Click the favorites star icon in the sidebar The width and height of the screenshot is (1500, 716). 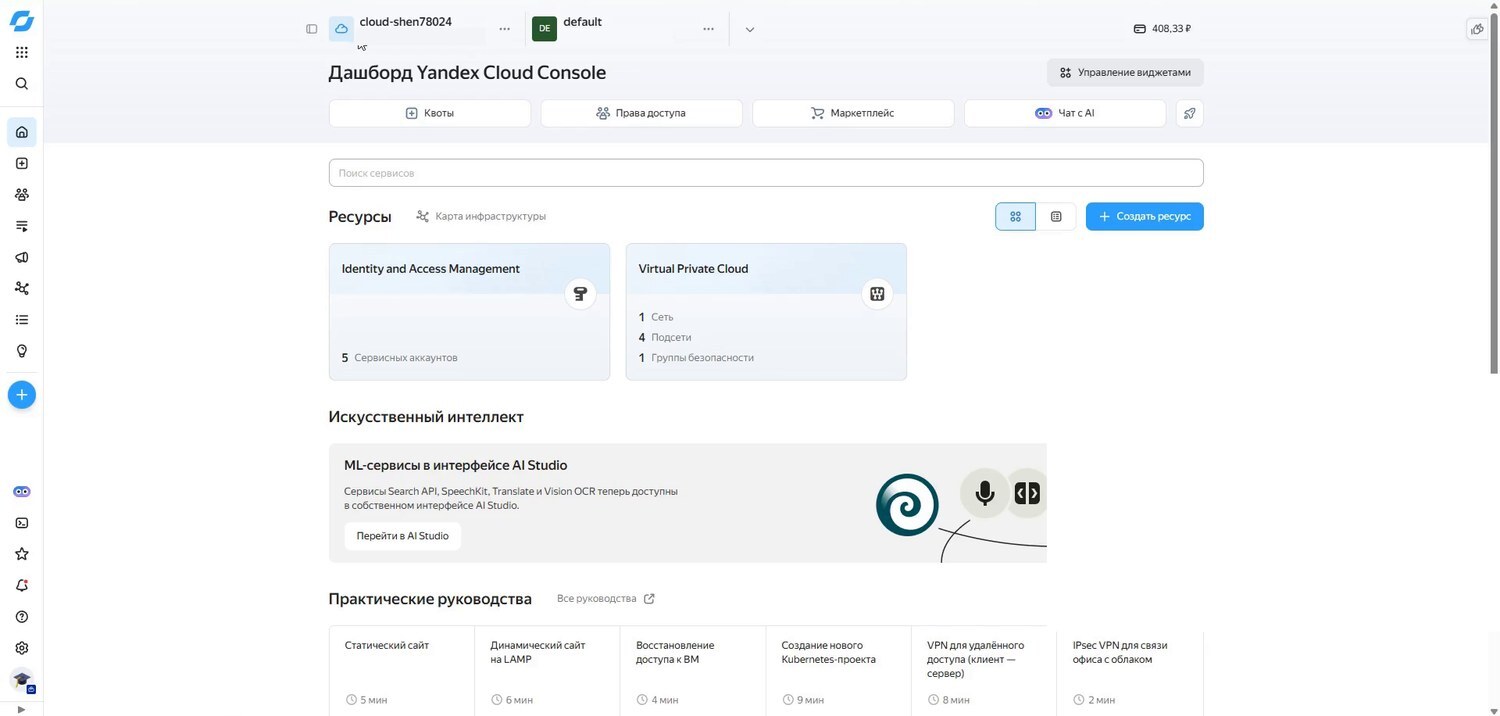point(22,554)
